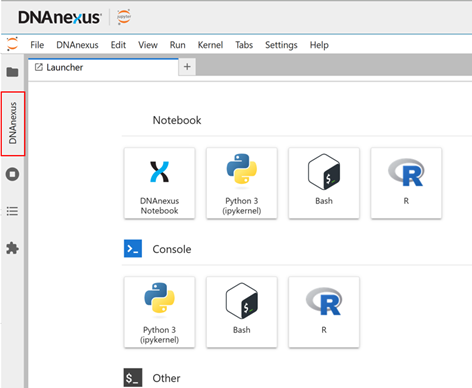
Task: Click the Notebook section heading
Action: click(177, 120)
